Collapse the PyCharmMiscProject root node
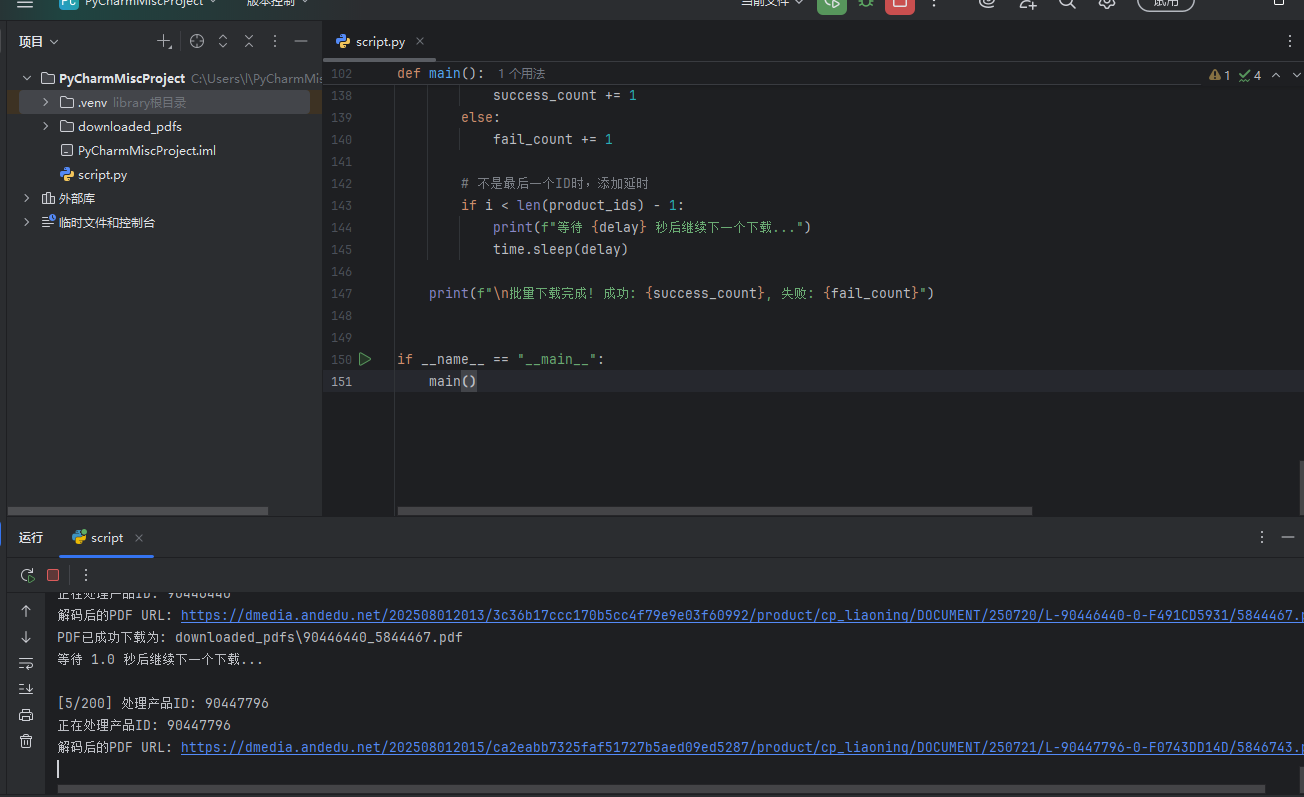Screen dimensions: 1304x797 click(x=27, y=78)
